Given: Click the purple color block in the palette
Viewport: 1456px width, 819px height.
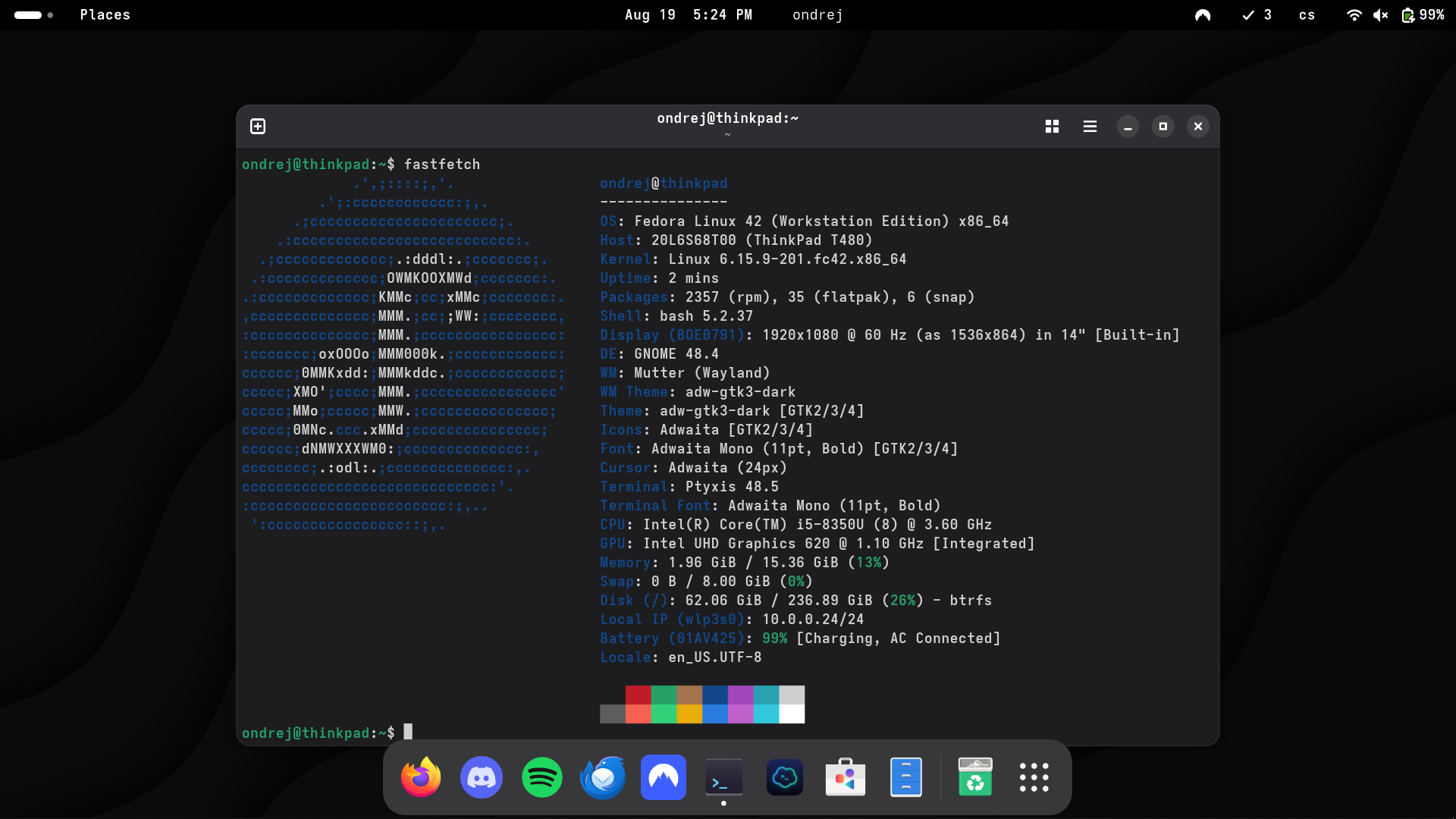Looking at the screenshot, I should 741,695.
